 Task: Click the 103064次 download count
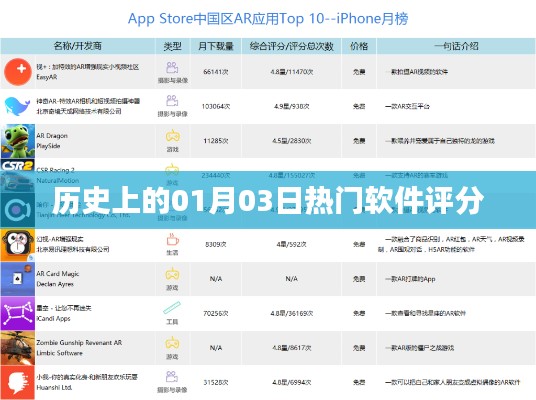216,106
